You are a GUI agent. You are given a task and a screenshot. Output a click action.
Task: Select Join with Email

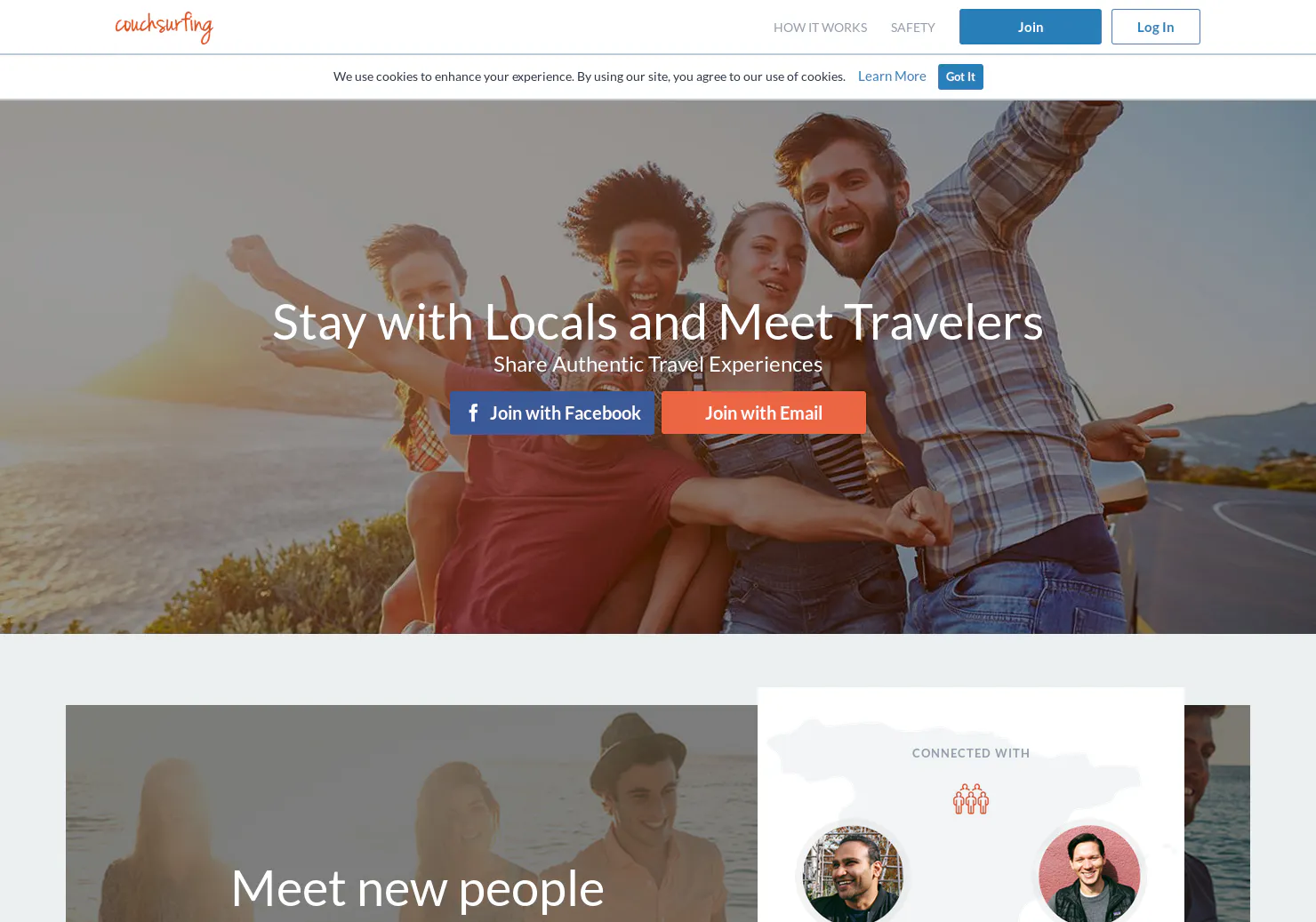[x=764, y=413]
